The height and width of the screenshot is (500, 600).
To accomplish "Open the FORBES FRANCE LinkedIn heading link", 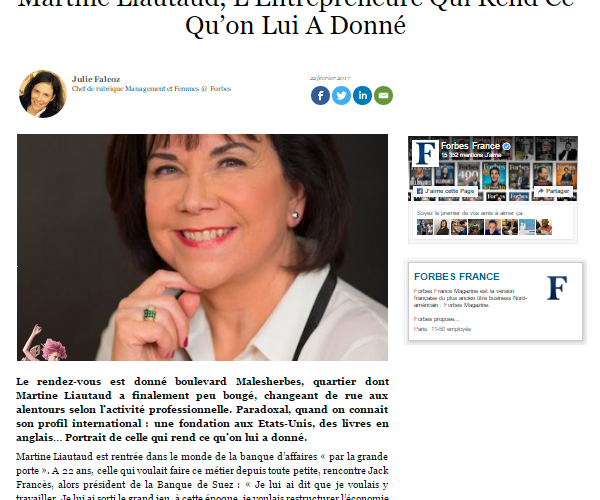I will point(457,277).
